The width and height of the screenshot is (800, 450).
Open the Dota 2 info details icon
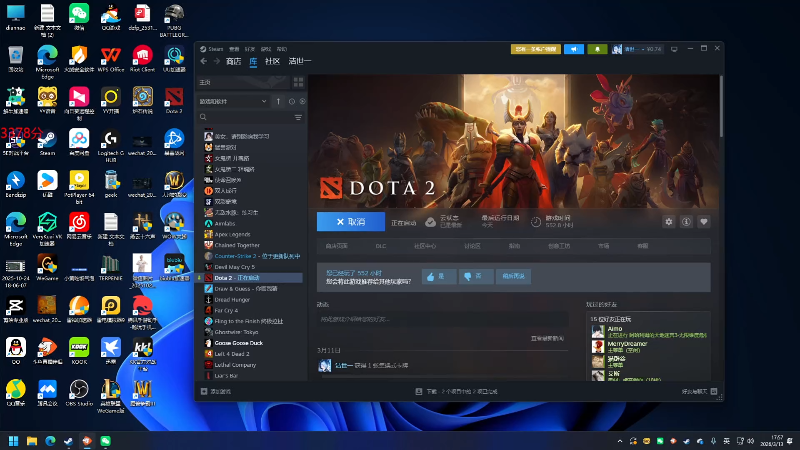pyautogui.click(x=686, y=222)
